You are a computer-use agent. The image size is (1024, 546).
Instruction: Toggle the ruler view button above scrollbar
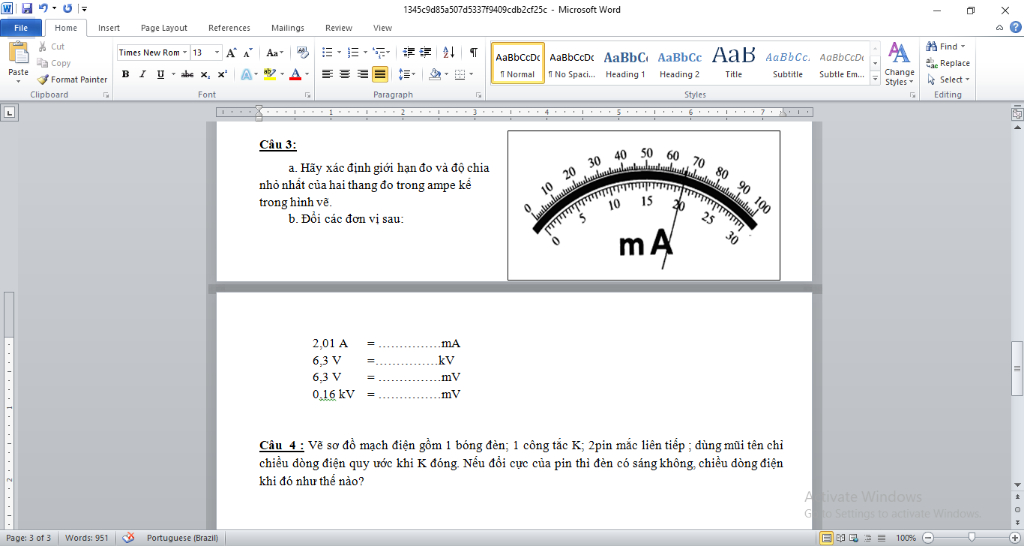(1017, 114)
